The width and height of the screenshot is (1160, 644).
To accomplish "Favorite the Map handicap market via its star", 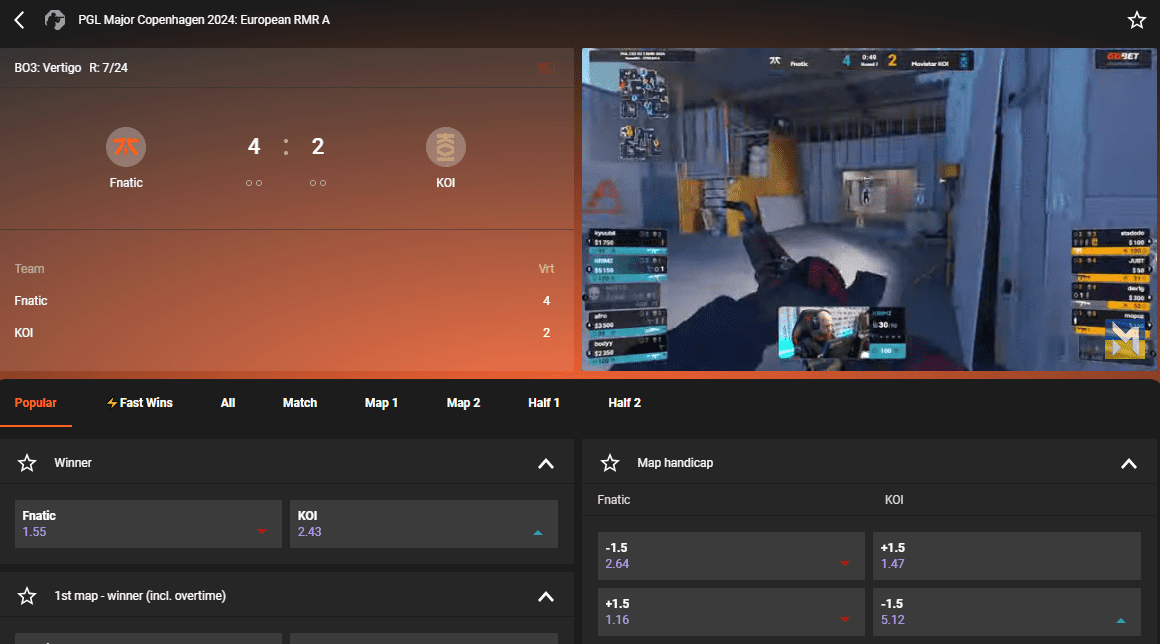I will pos(610,462).
